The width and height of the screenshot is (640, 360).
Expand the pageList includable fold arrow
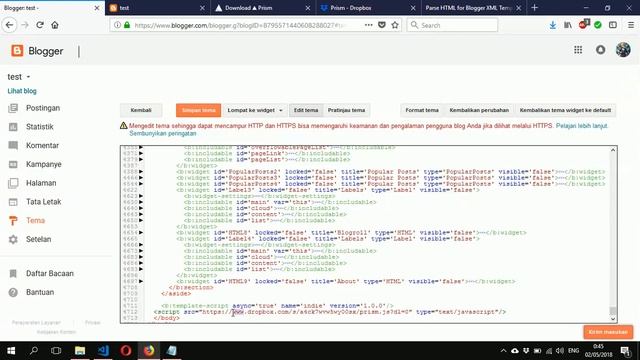click(x=141, y=160)
